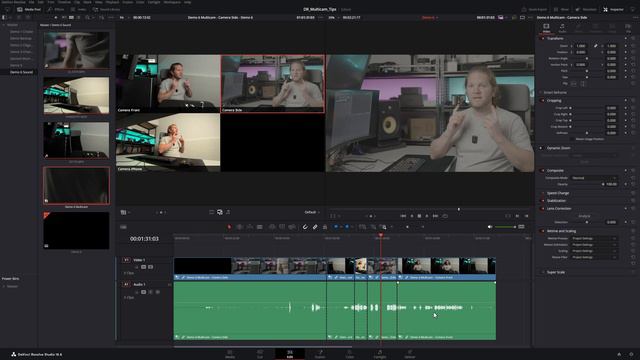Screen dimensions: 640x360
Task: Switch multicam viewer to video and audio
Action: click(x=220, y=212)
